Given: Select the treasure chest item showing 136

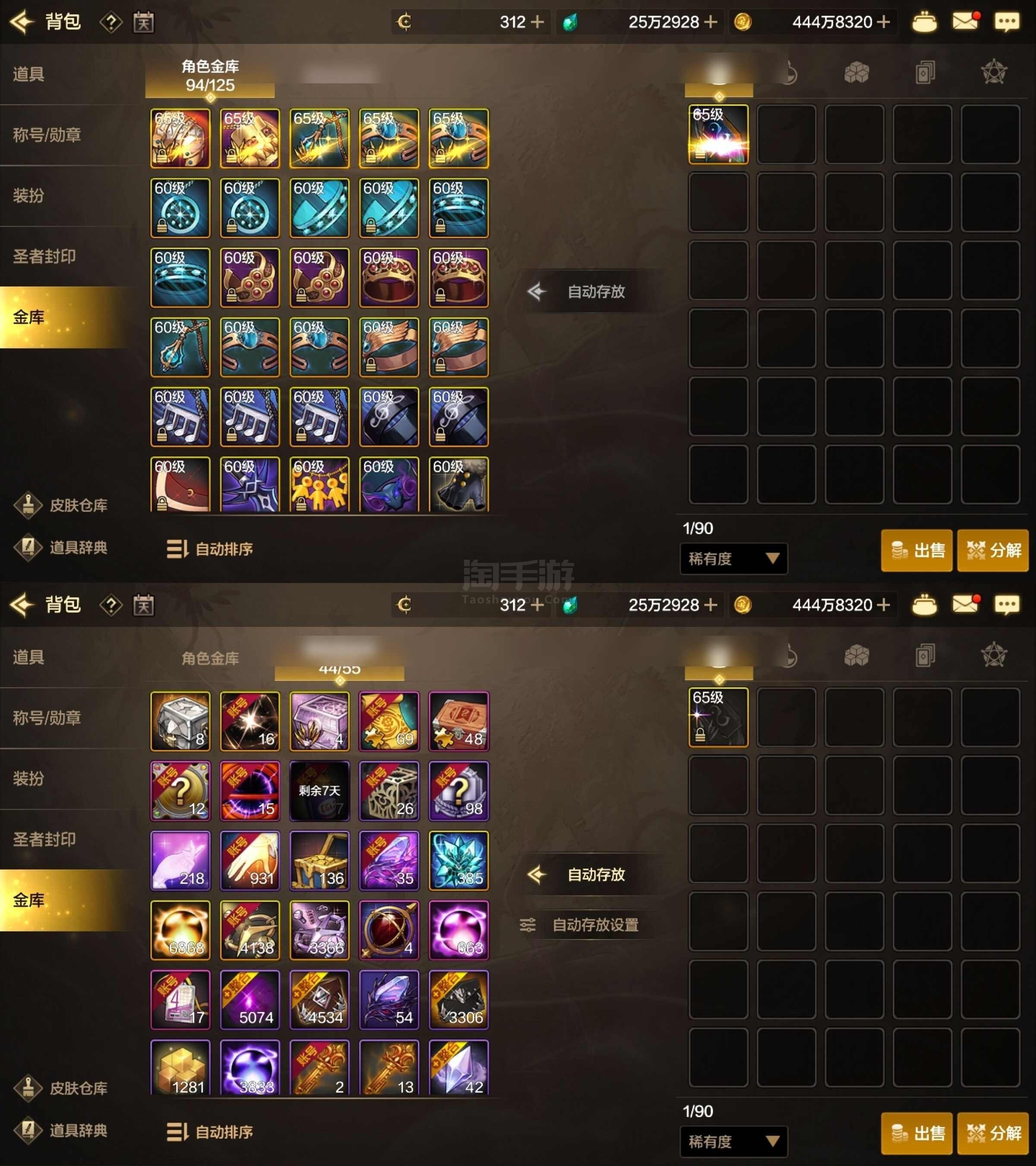Looking at the screenshot, I should pos(319,860).
